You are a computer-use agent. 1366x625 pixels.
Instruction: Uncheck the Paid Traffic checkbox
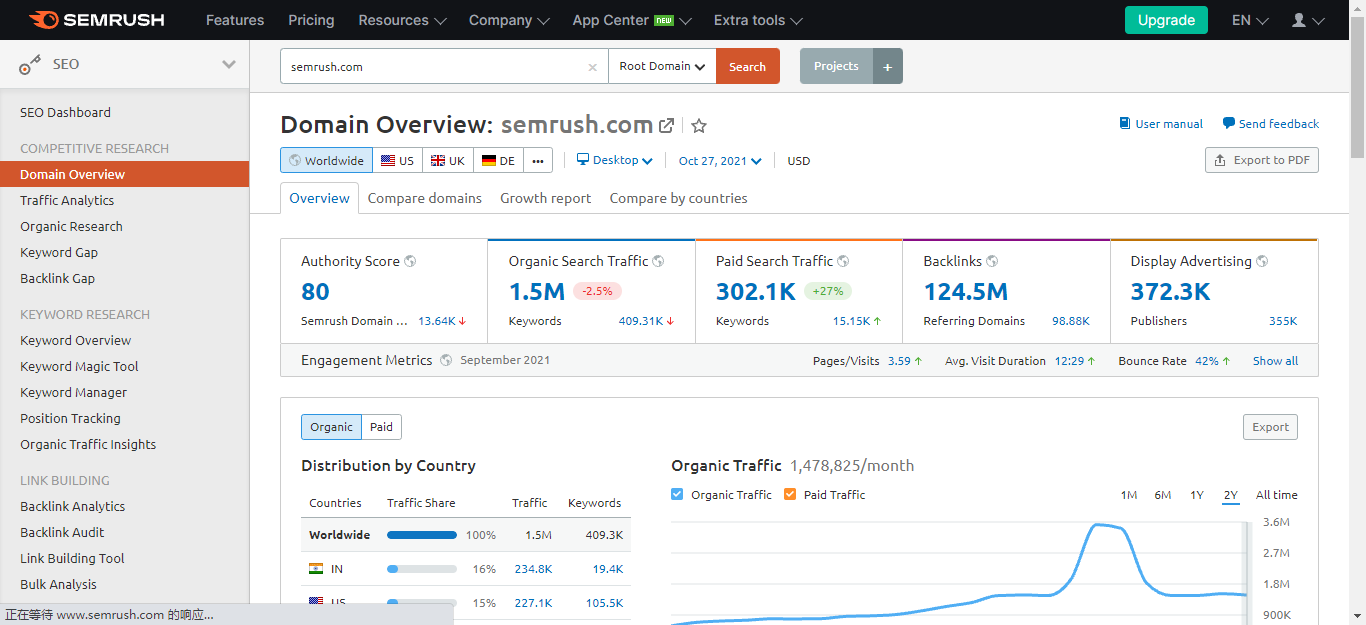pyautogui.click(x=790, y=494)
